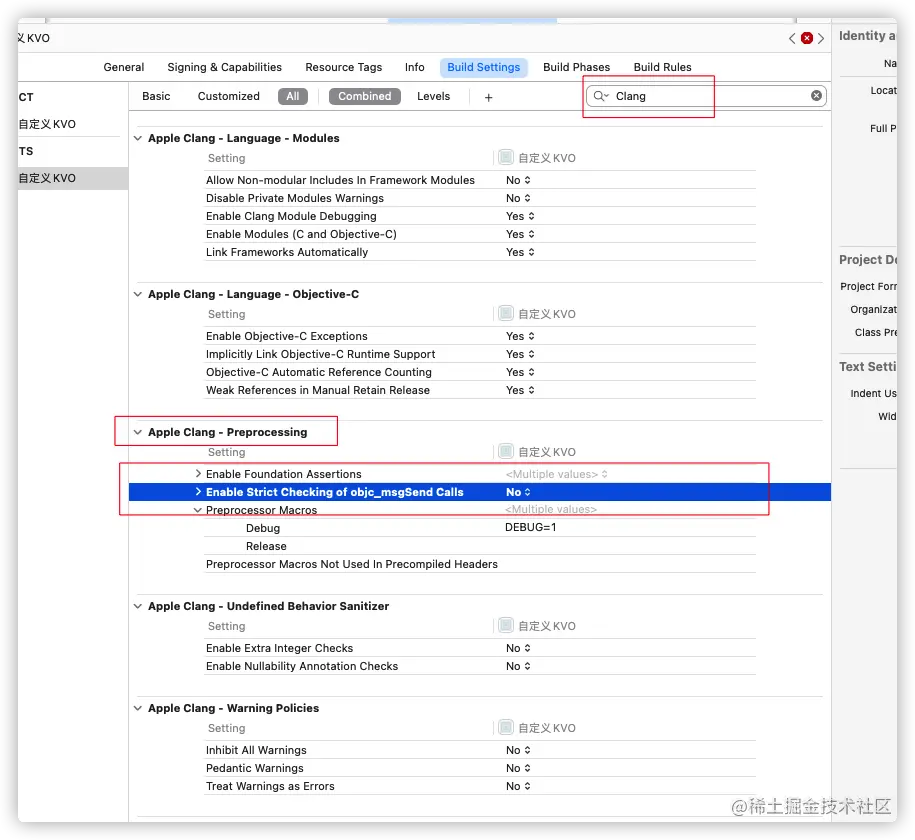Image resolution: width=915 pixels, height=840 pixels.
Task: Click the target icon in Preprocessing header
Action: coord(506,451)
